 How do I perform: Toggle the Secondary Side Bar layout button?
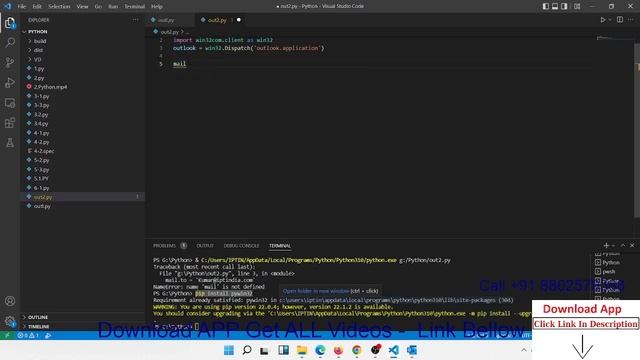click(564, 6)
